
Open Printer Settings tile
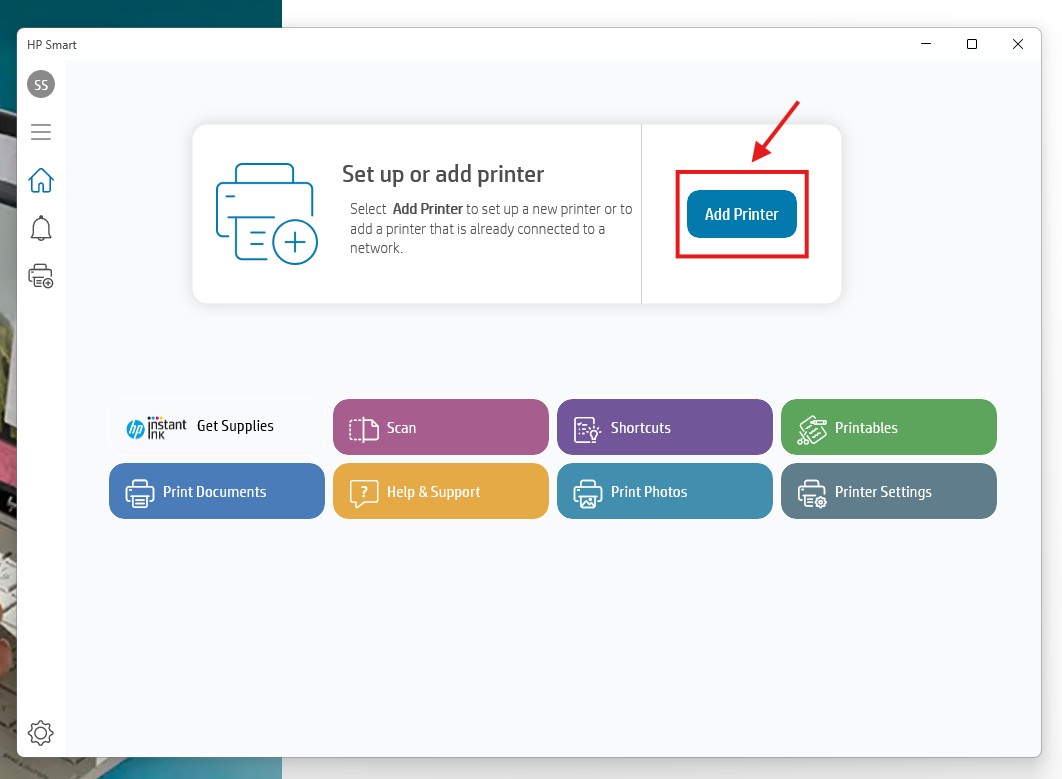[888, 491]
